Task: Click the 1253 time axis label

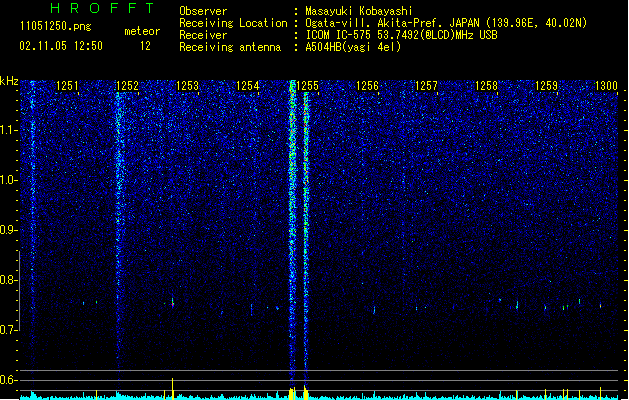Action: (x=187, y=86)
